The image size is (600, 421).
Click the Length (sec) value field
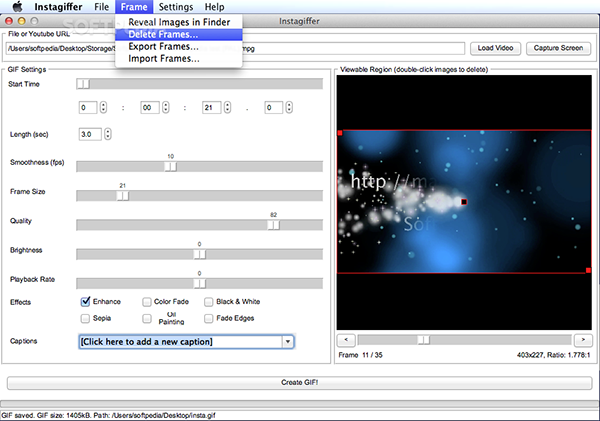coord(90,134)
